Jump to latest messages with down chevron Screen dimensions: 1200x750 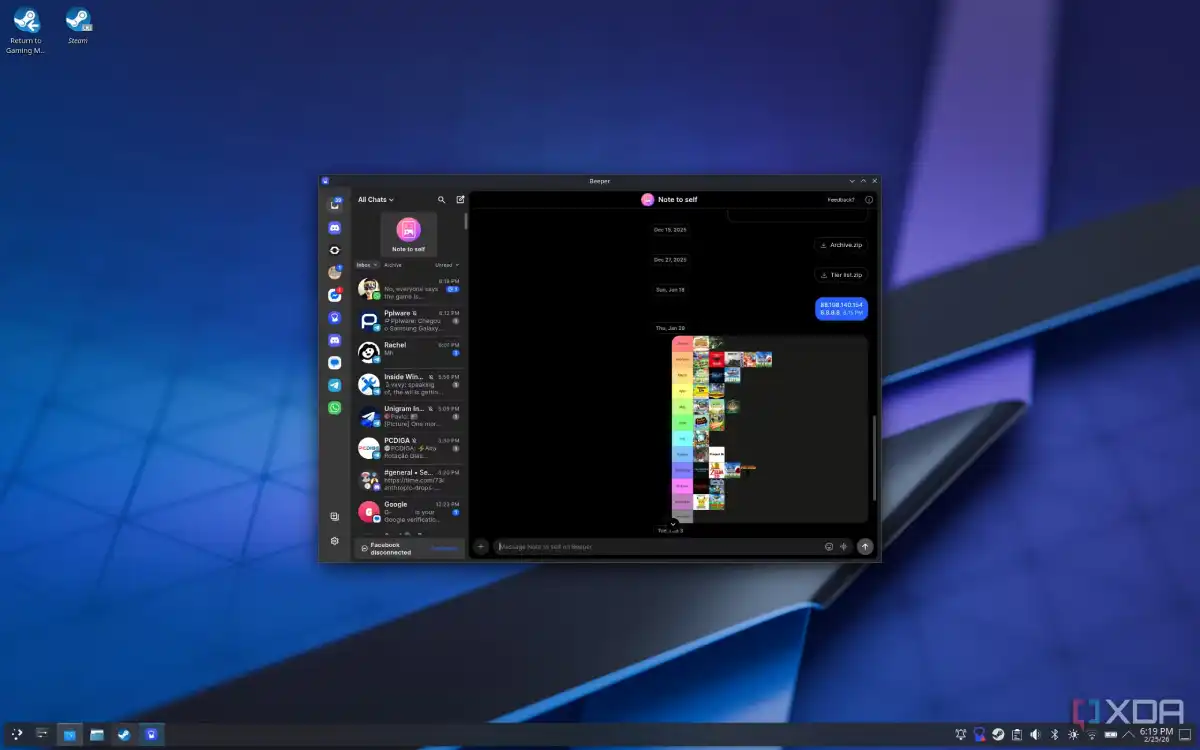[x=673, y=523]
